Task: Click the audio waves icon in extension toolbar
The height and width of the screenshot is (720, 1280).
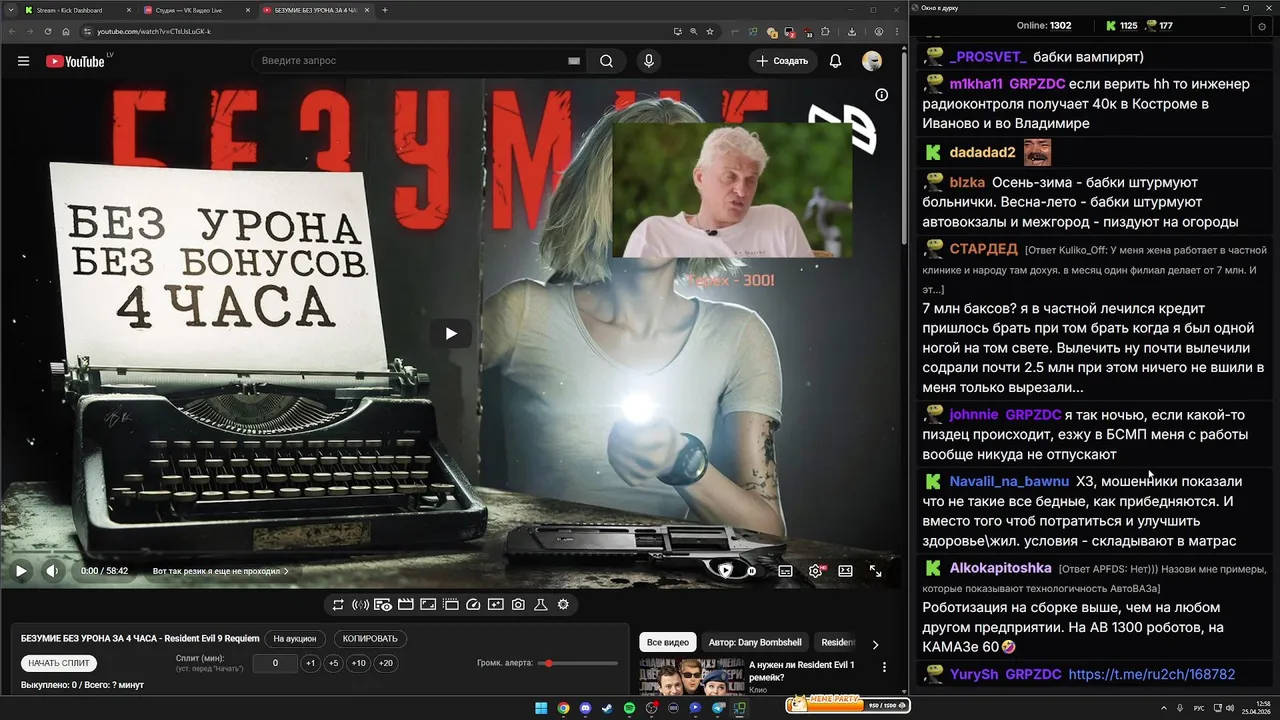Action: (x=360, y=604)
